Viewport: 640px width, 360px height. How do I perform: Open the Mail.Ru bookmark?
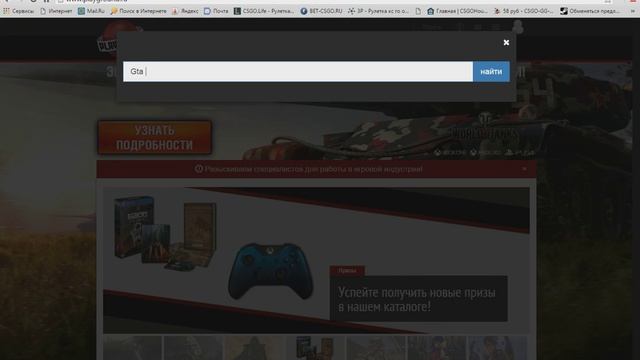[x=91, y=11]
